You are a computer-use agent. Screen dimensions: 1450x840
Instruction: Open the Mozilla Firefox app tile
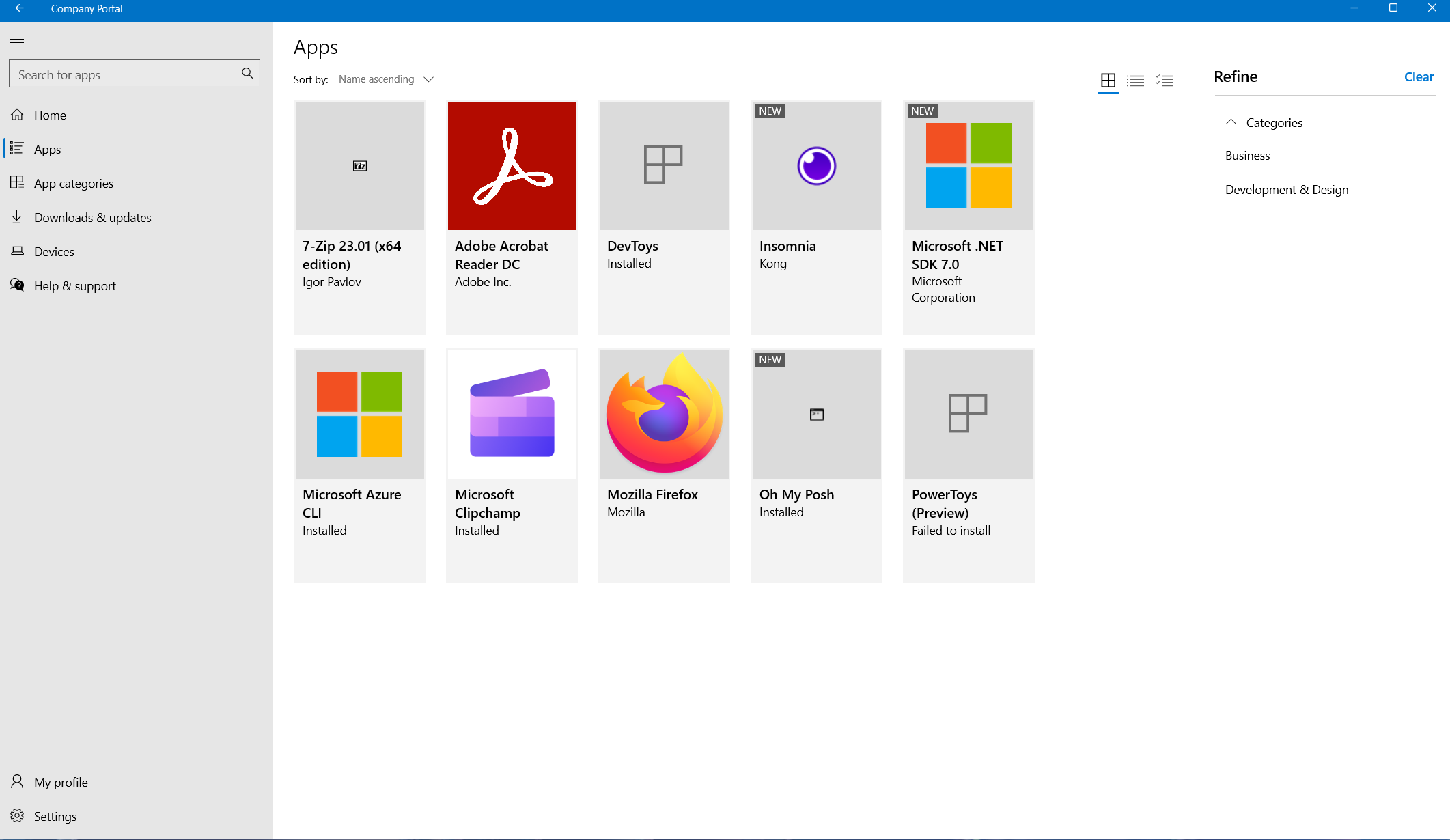(x=664, y=414)
